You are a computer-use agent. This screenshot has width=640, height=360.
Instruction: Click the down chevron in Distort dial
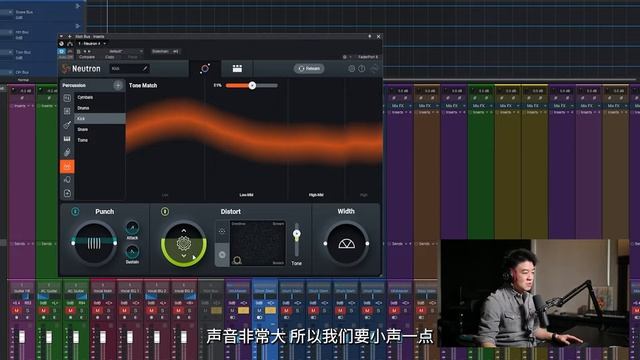[184, 256]
